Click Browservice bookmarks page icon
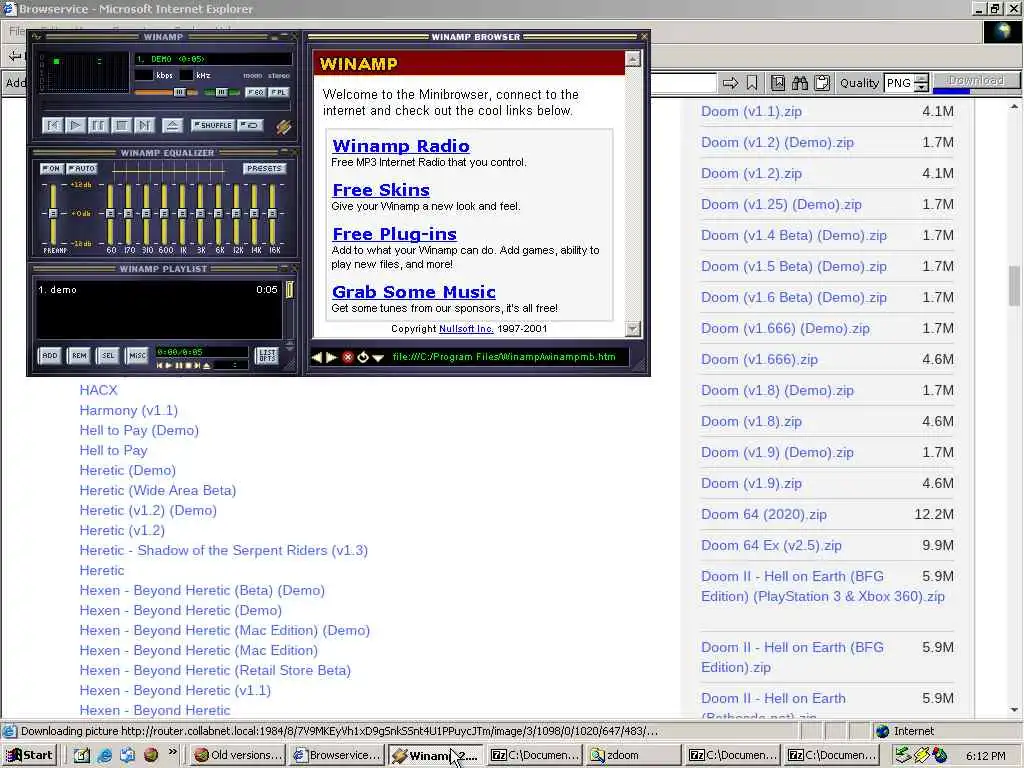 [x=778, y=83]
